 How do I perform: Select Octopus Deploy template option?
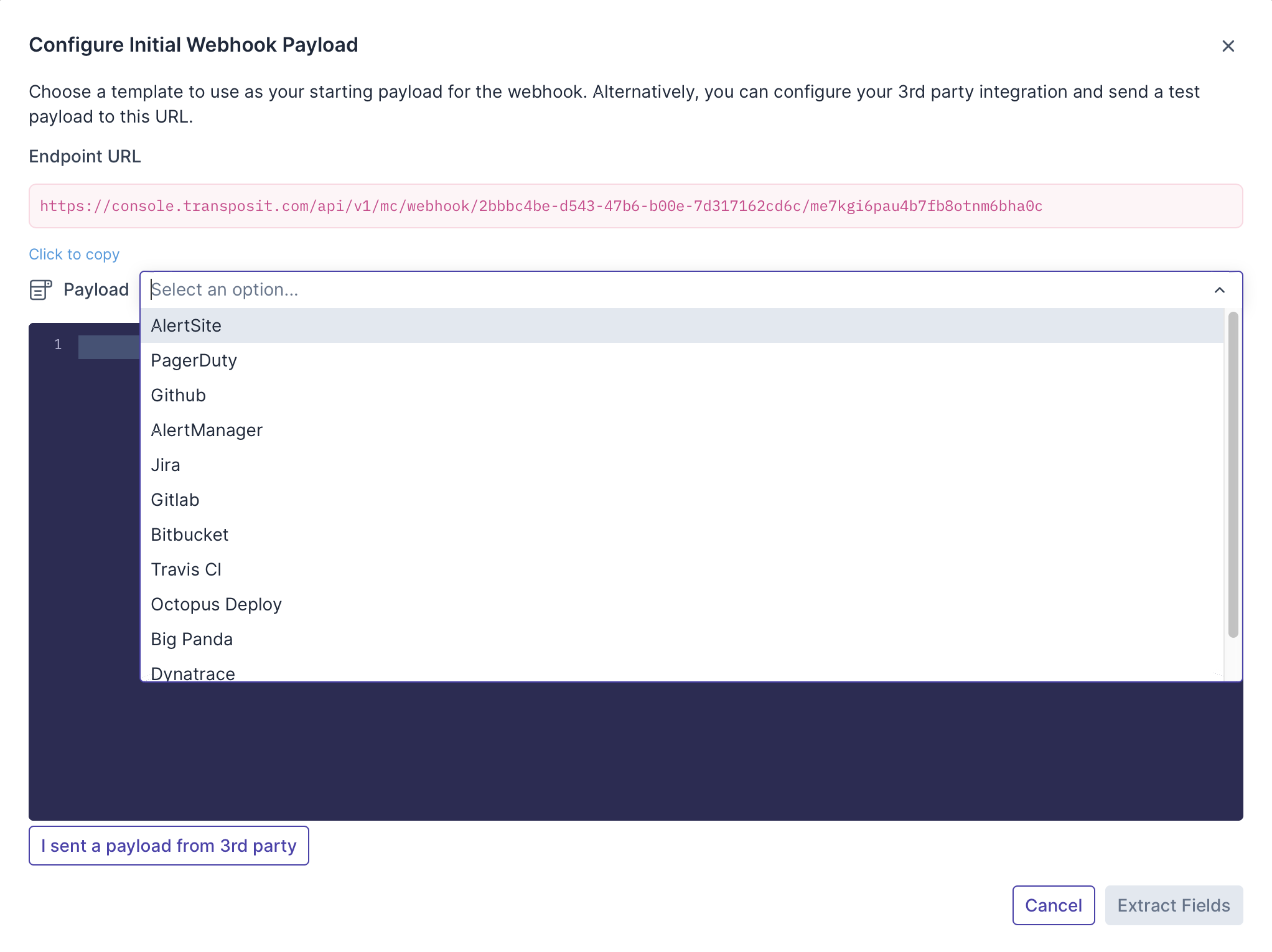click(216, 604)
